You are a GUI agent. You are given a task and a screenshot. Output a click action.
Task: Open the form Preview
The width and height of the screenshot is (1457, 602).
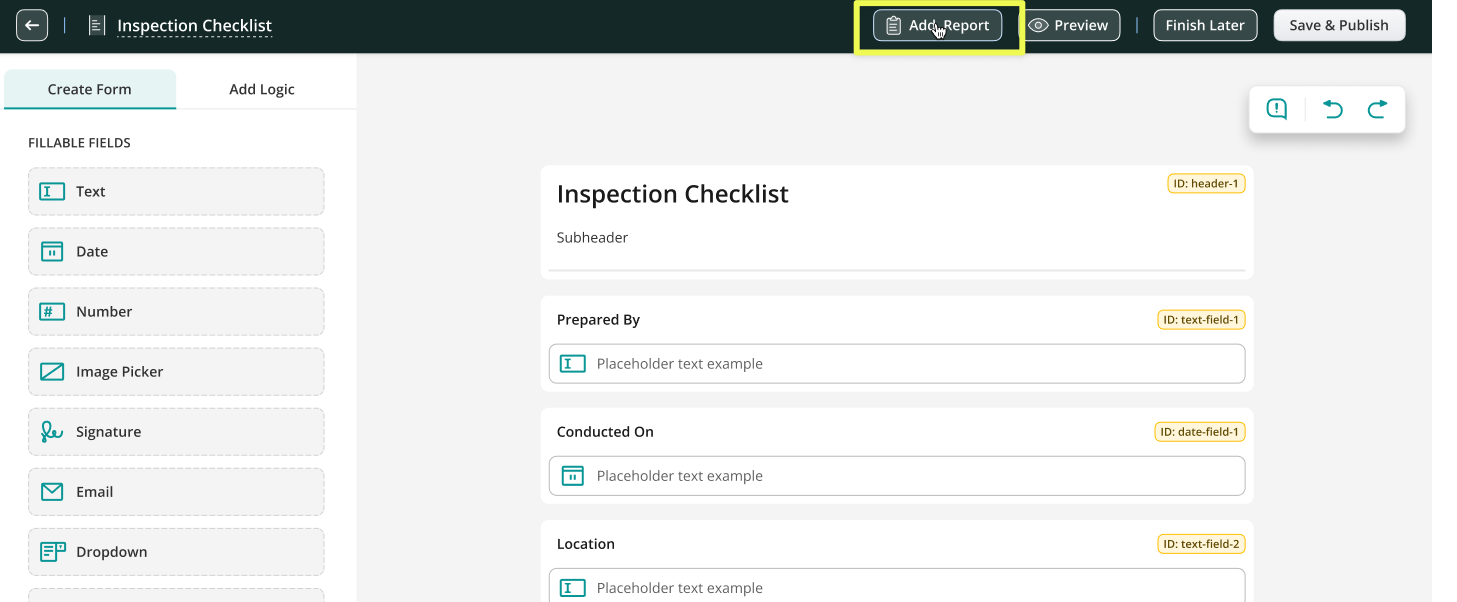click(1069, 26)
